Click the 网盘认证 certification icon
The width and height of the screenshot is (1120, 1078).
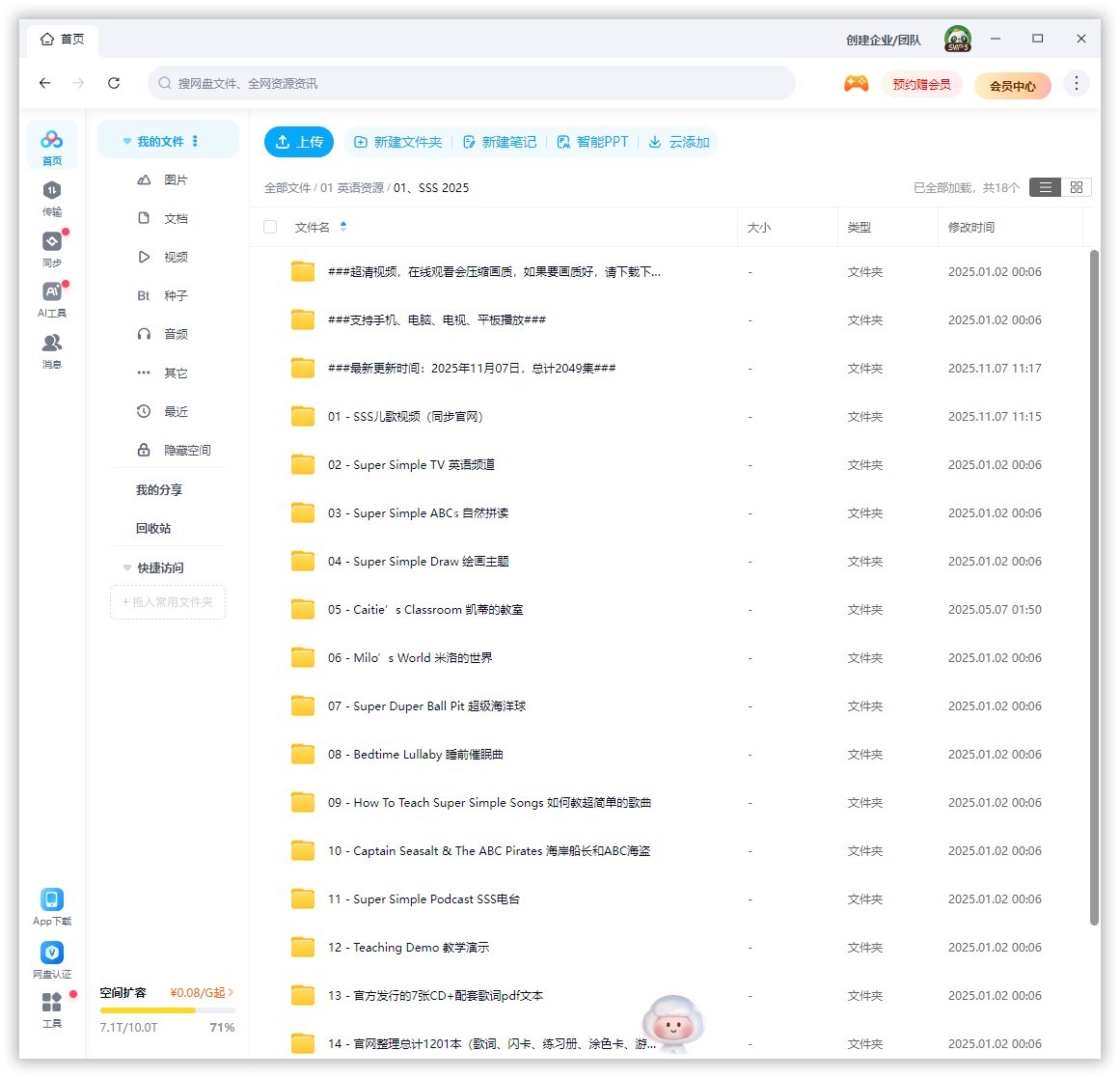52,953
